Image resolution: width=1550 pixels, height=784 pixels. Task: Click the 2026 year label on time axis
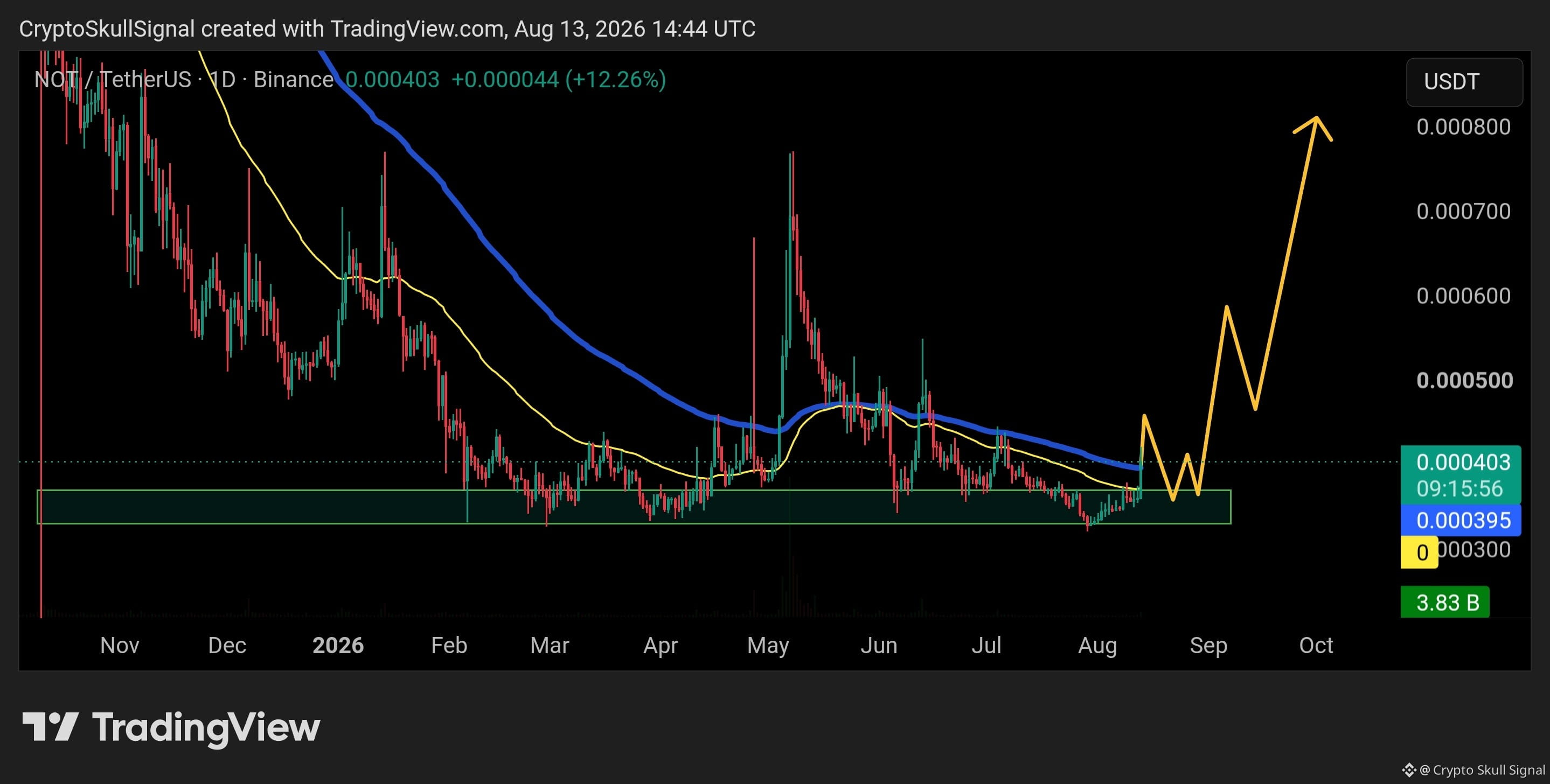coord(338,645)
